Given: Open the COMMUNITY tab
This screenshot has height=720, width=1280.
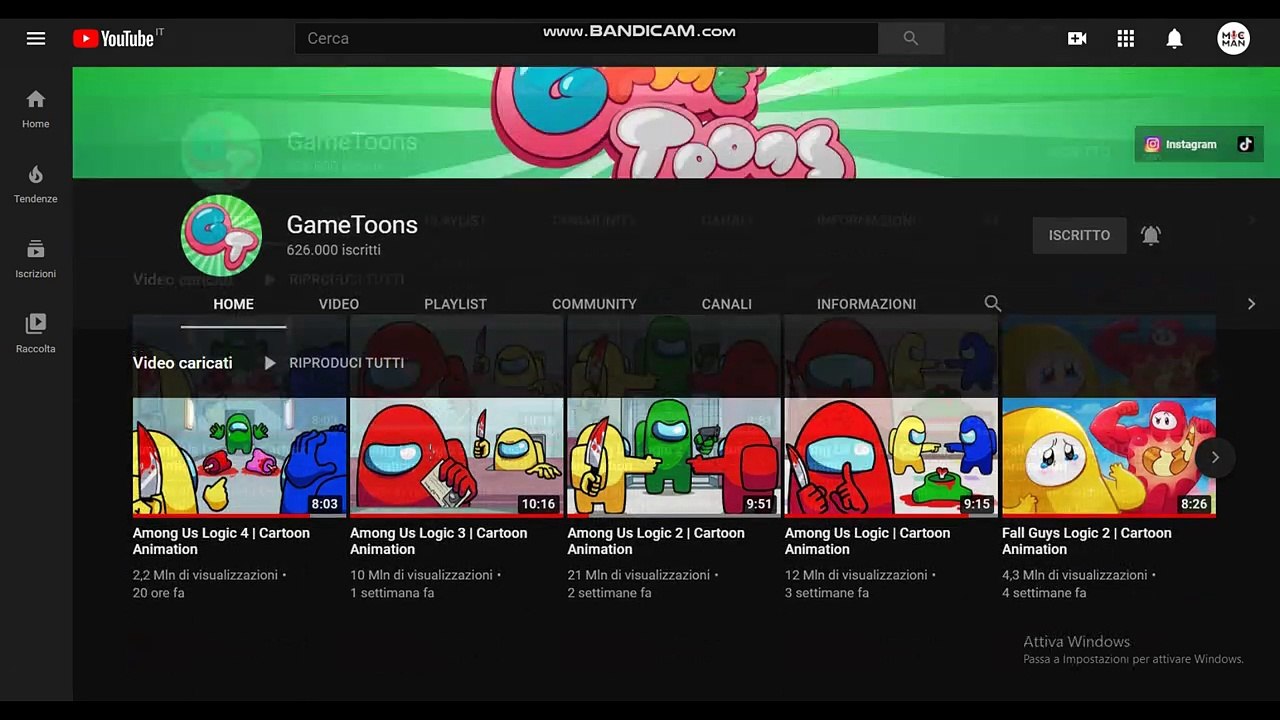Looking at the screenshot, I should pyautogui.click(x=594, y=304).
